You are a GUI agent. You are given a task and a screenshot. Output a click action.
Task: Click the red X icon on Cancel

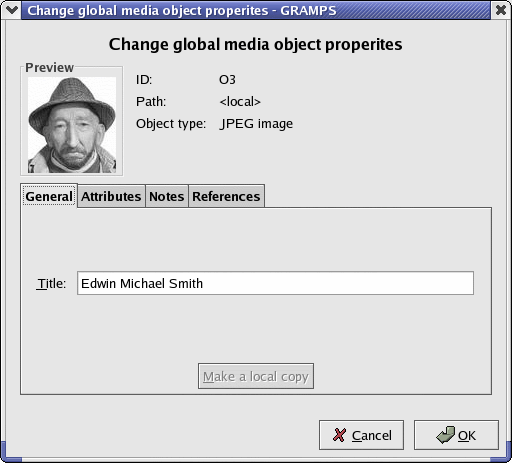339,435
